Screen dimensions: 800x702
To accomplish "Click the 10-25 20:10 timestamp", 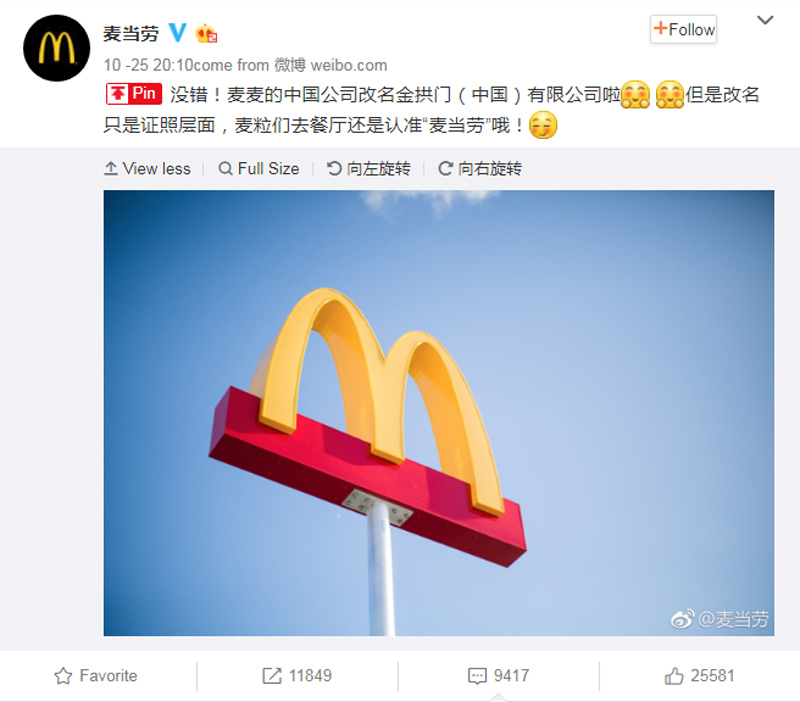I will click(x=148, y=65).
